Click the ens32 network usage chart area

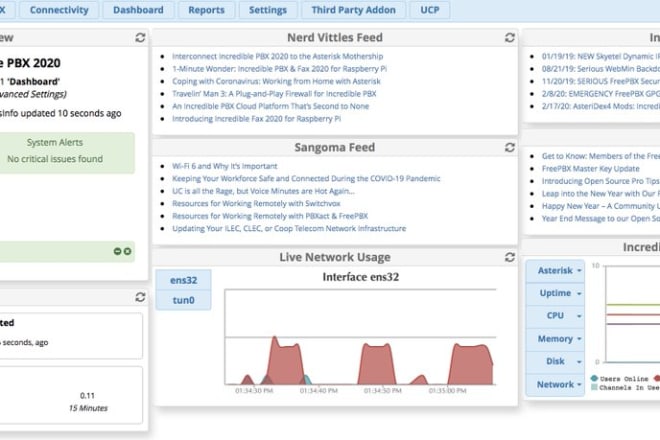(x=360, y=337)
